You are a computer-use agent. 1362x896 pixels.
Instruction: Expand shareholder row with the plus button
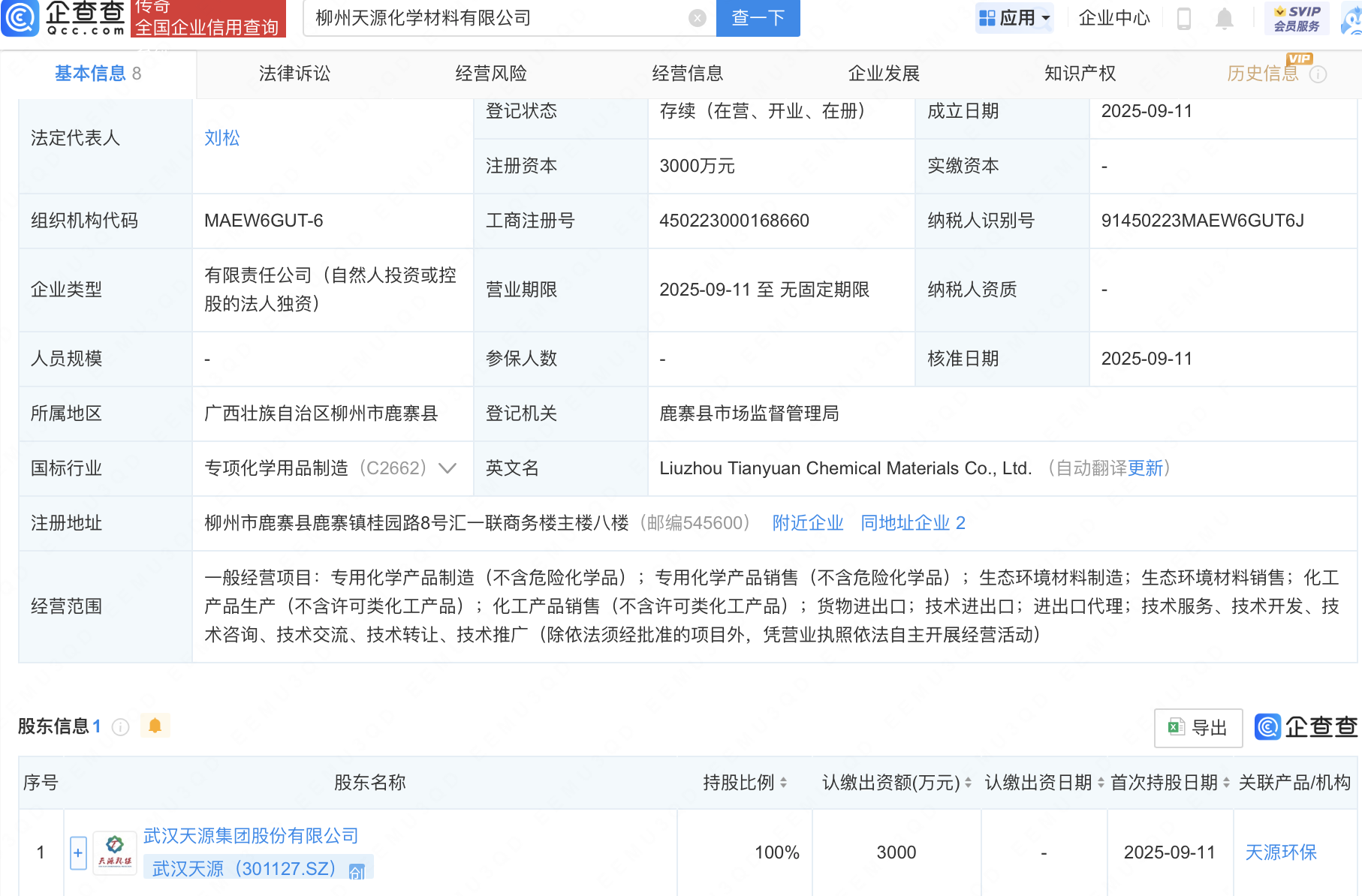tap(78, 852)
